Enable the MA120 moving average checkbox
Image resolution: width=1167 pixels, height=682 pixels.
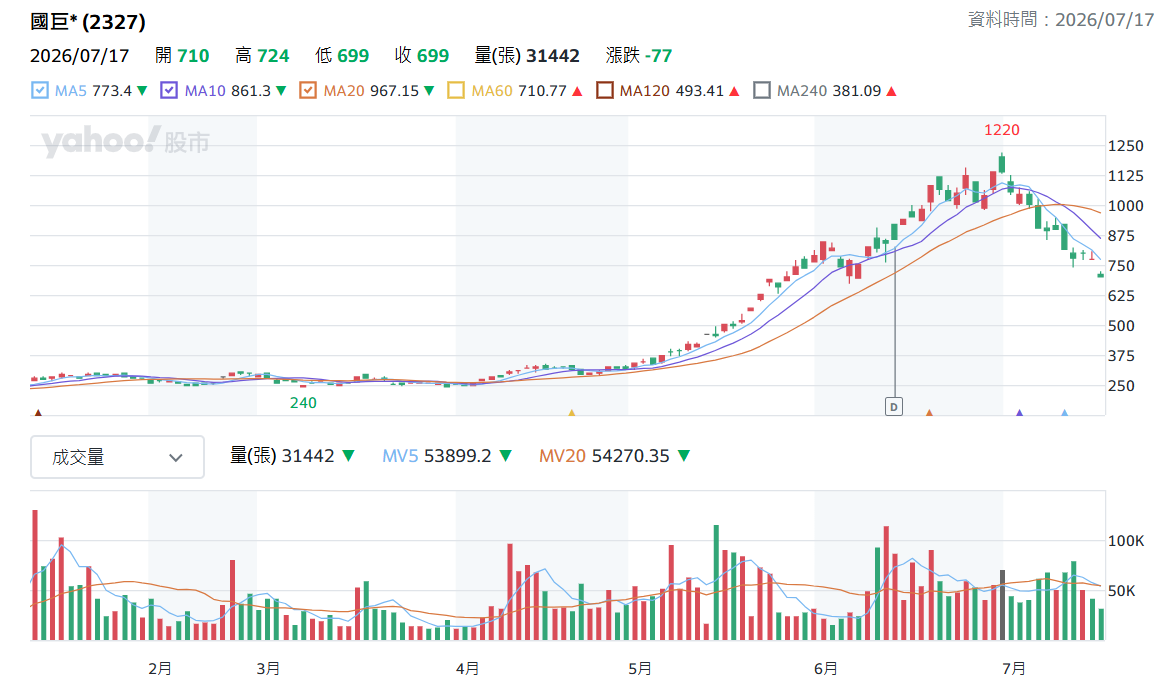pos(604,91)
